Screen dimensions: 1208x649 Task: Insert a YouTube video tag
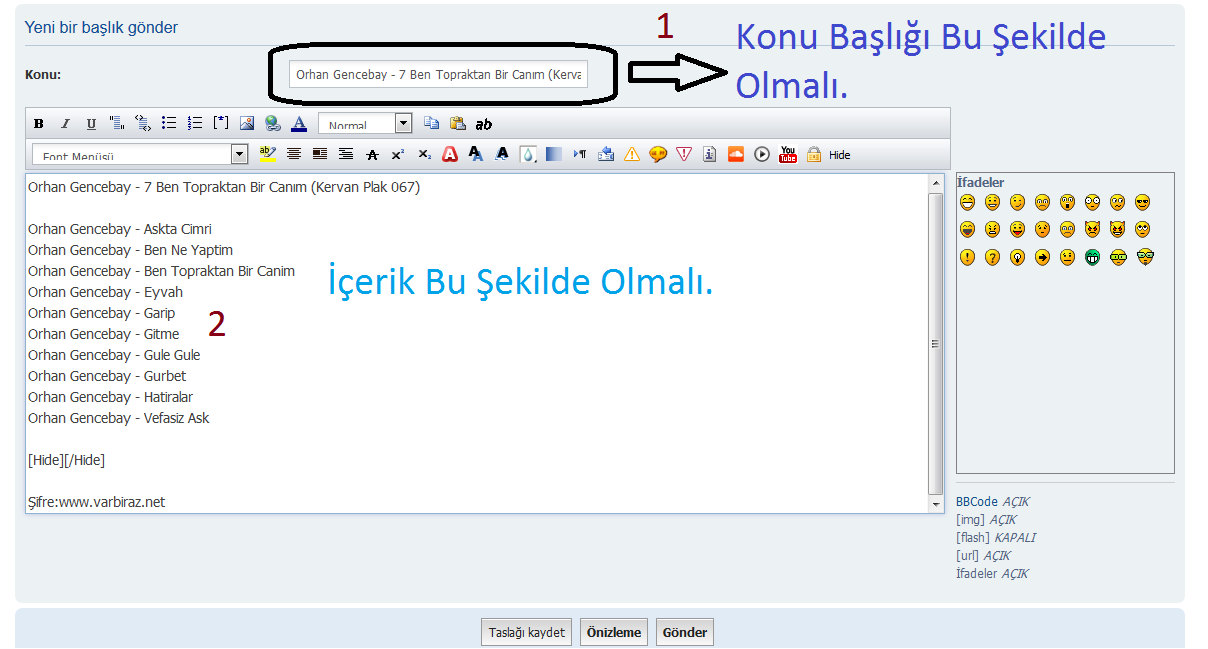pos(788,154)
